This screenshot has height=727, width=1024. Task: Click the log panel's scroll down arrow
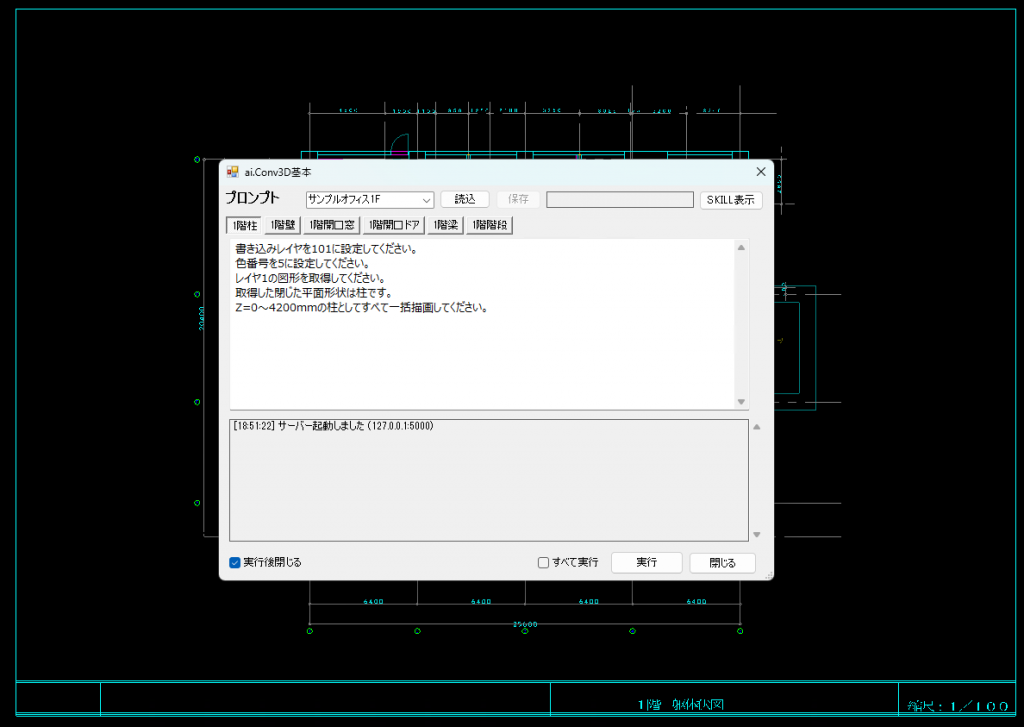coord(757,534)
